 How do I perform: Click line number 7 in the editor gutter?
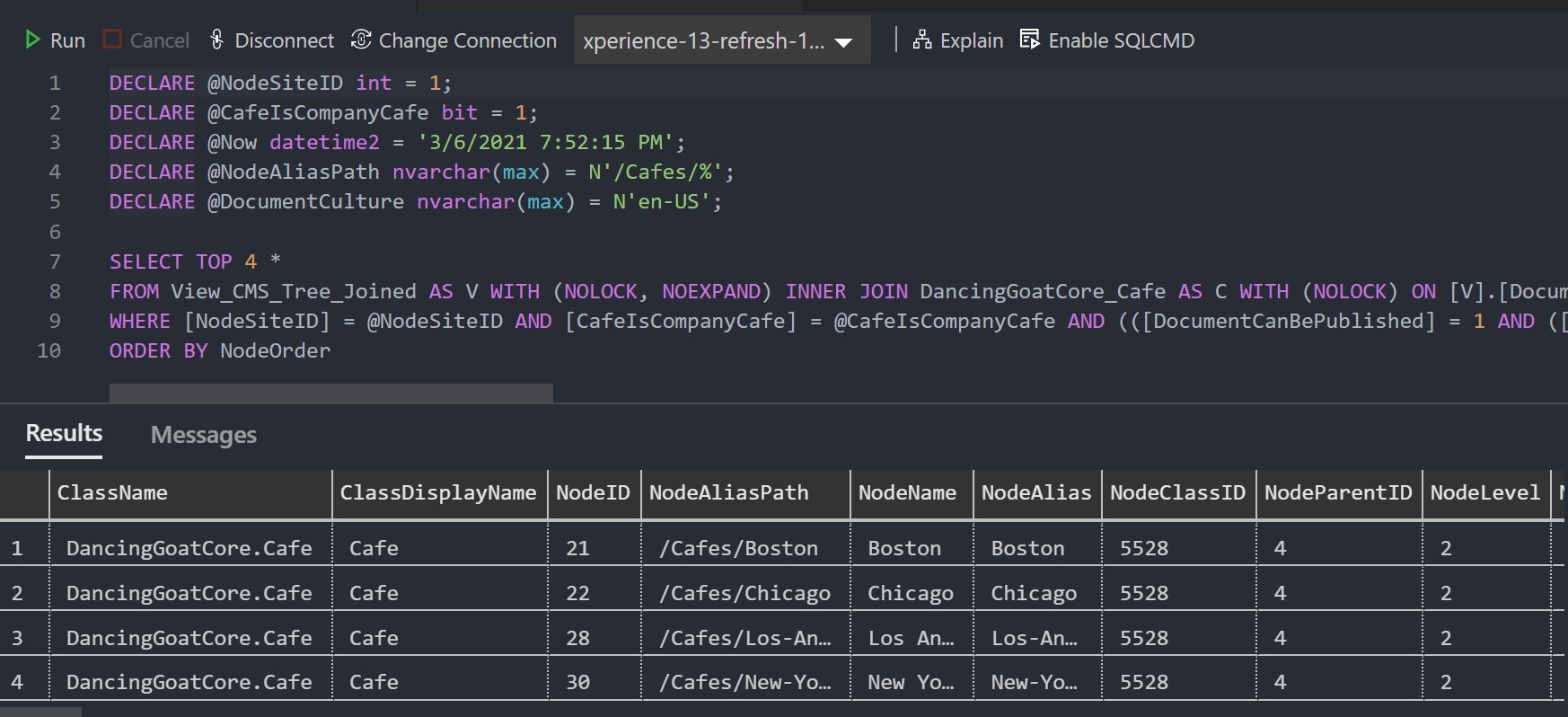pos(55,261)
